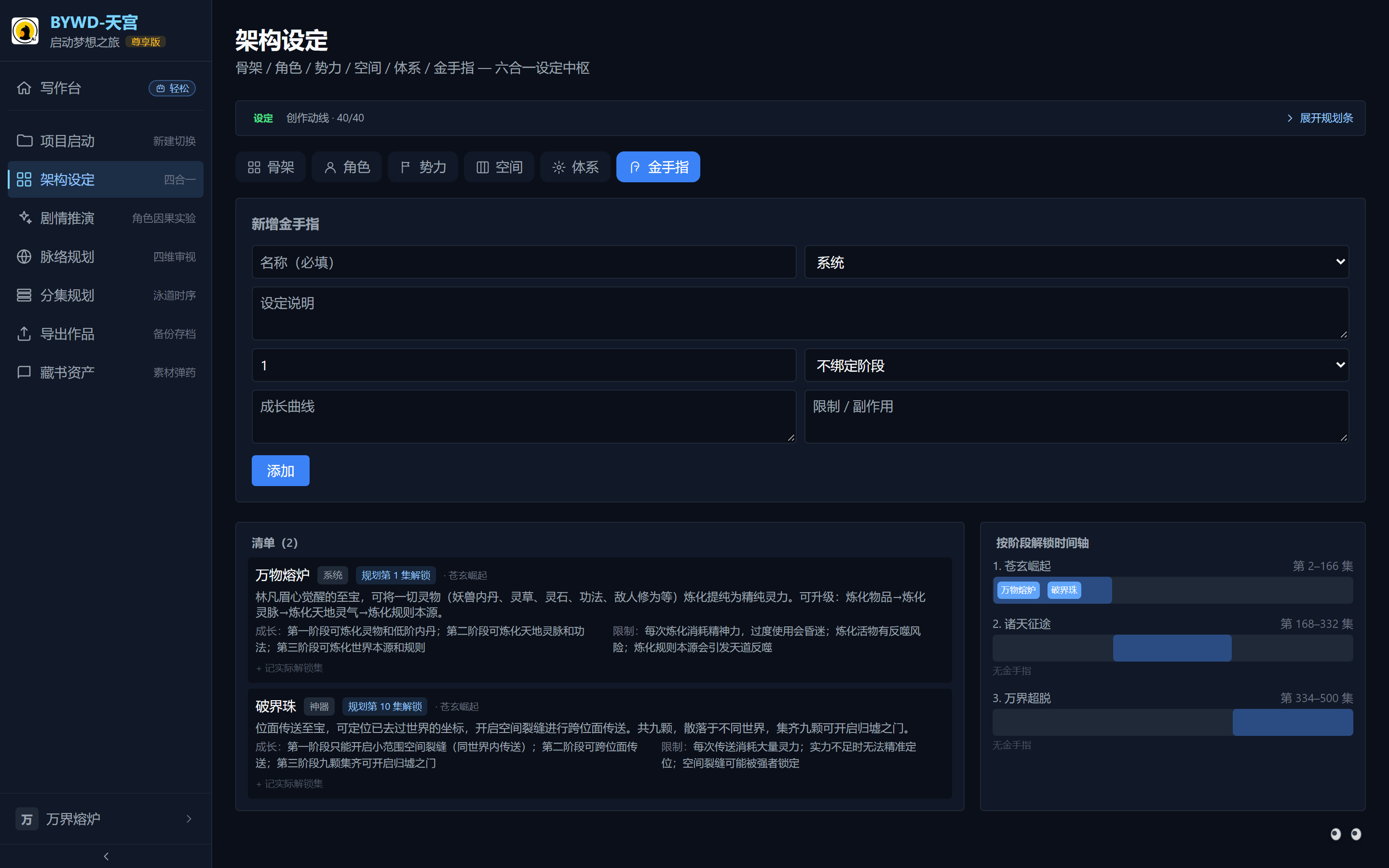Image resolution: width=1389 pixels, height=868 pixels.
Task: Click the 分集规划 stack icon
Action: click(x=24, y=295)
